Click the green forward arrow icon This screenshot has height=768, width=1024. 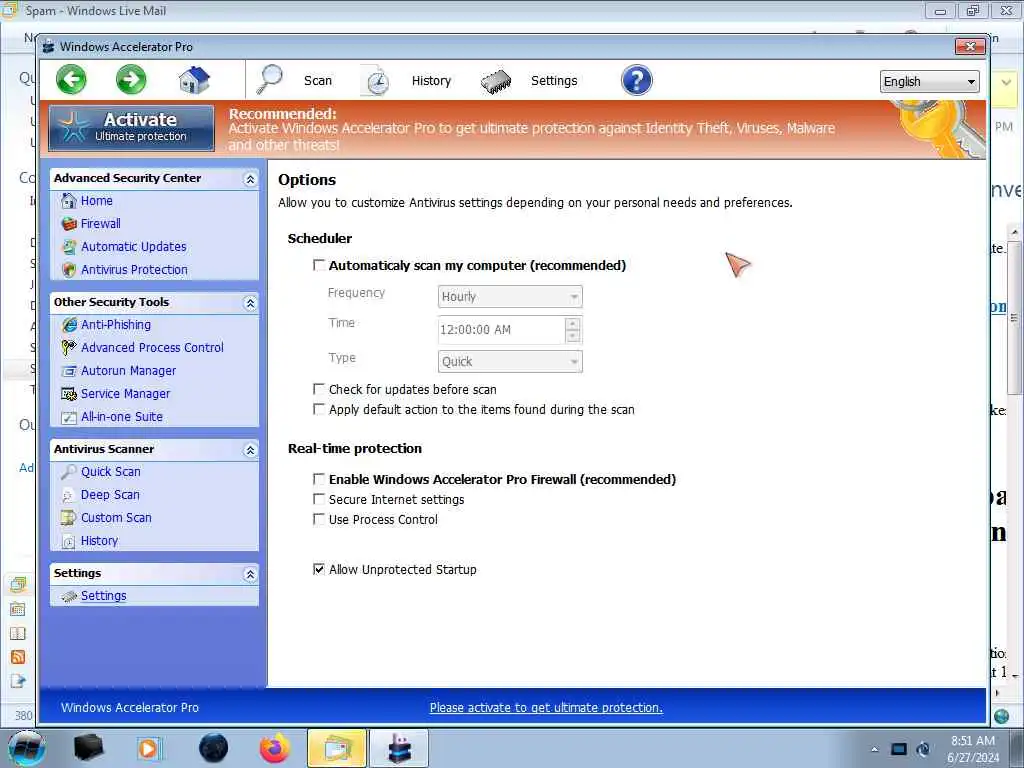click(131, 80)
